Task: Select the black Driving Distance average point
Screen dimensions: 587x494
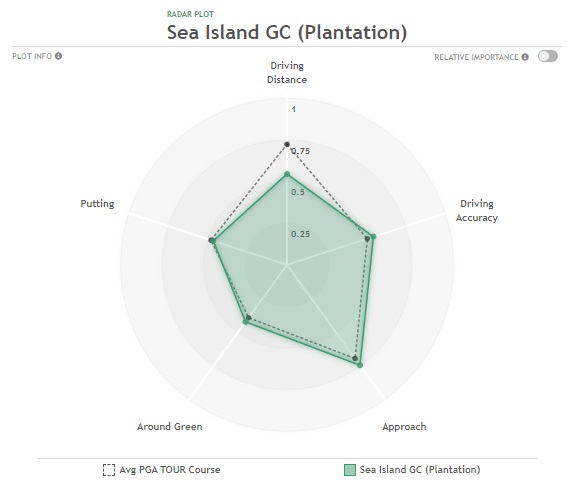Action: click(x=287, y=144)
